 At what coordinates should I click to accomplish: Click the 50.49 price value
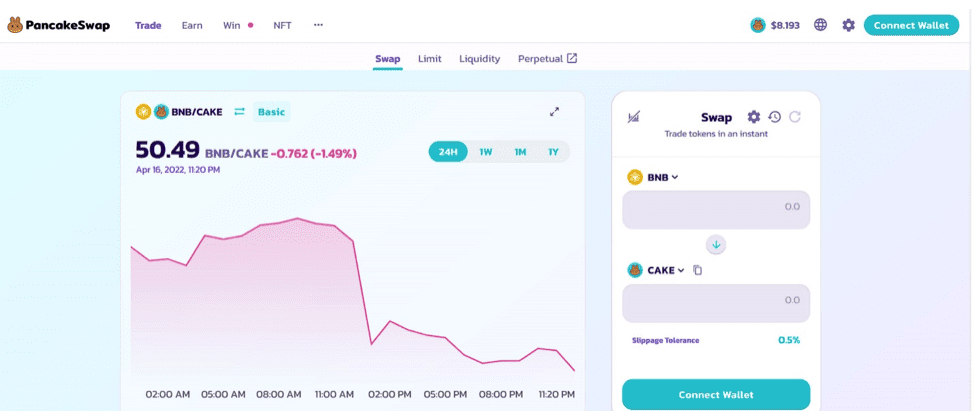(x=168, y=150)
